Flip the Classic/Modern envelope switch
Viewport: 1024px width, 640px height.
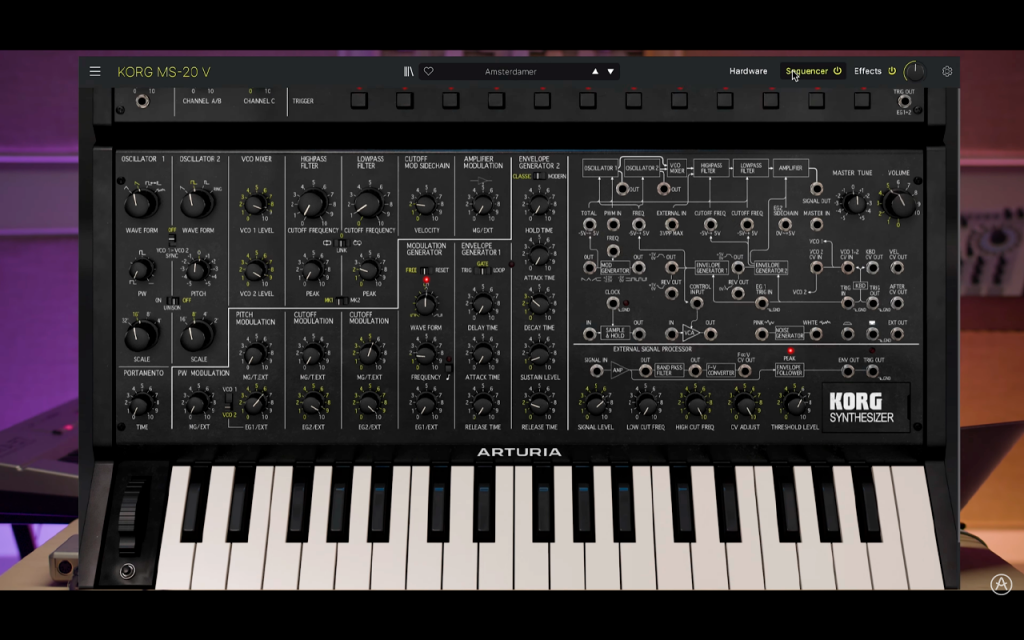tap(539, 176)
